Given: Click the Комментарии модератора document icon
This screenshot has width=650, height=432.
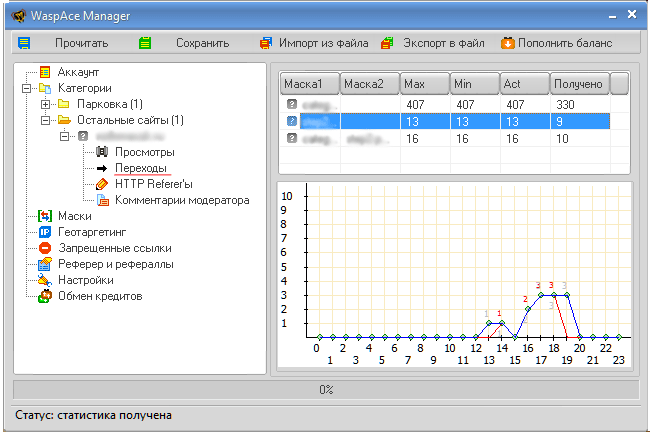Looking at the screenshot, I should tap(102, 200).
